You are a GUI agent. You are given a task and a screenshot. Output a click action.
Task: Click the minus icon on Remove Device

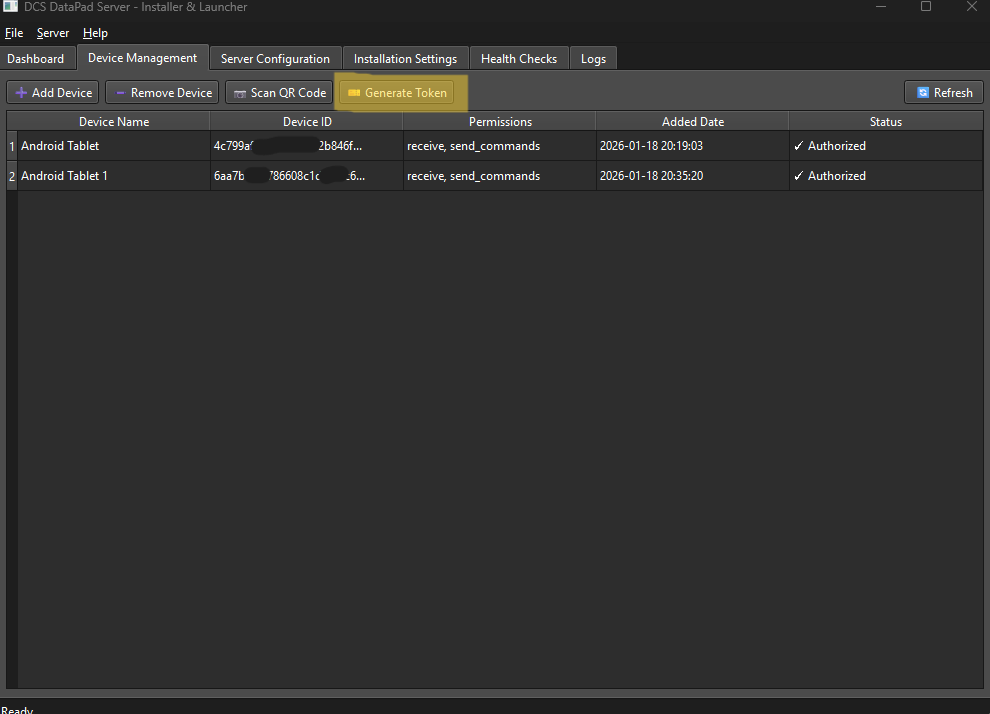[x=120, y=93]
